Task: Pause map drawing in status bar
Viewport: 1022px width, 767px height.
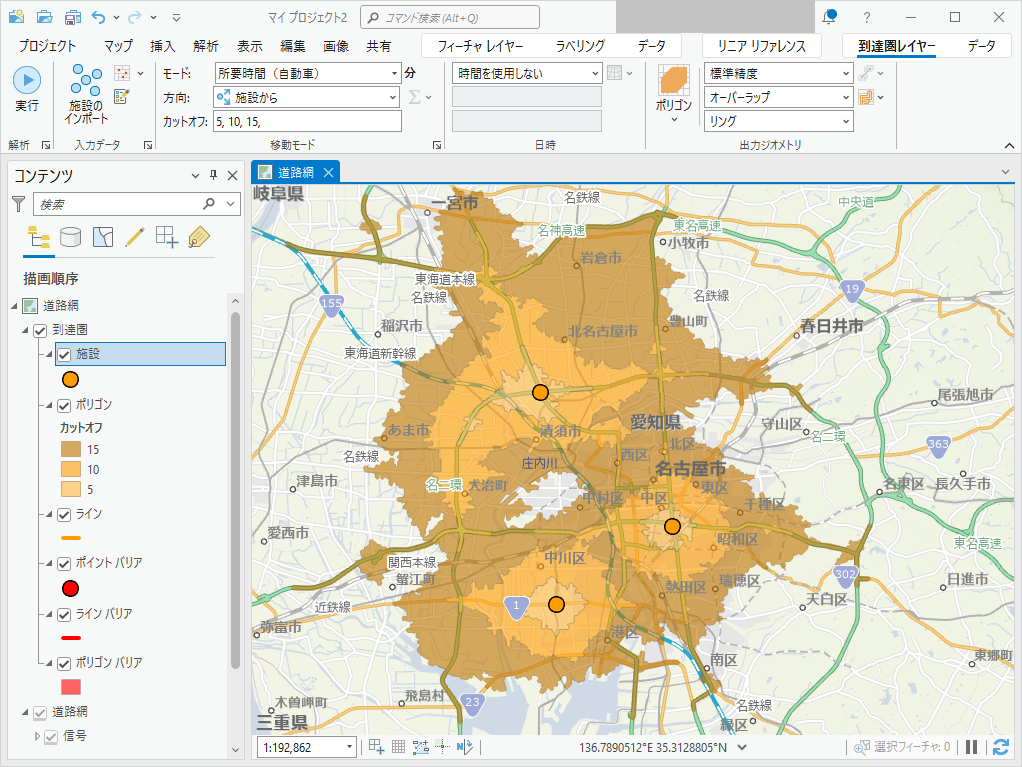Action: click(x=972, y=747)
